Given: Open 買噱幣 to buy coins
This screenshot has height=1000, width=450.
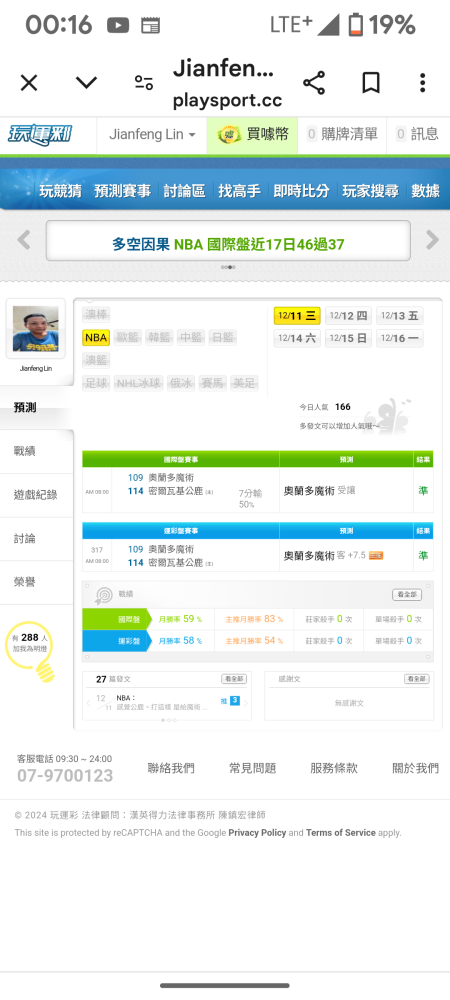Looking at the screenshot, I should click(x=252, y=135).
